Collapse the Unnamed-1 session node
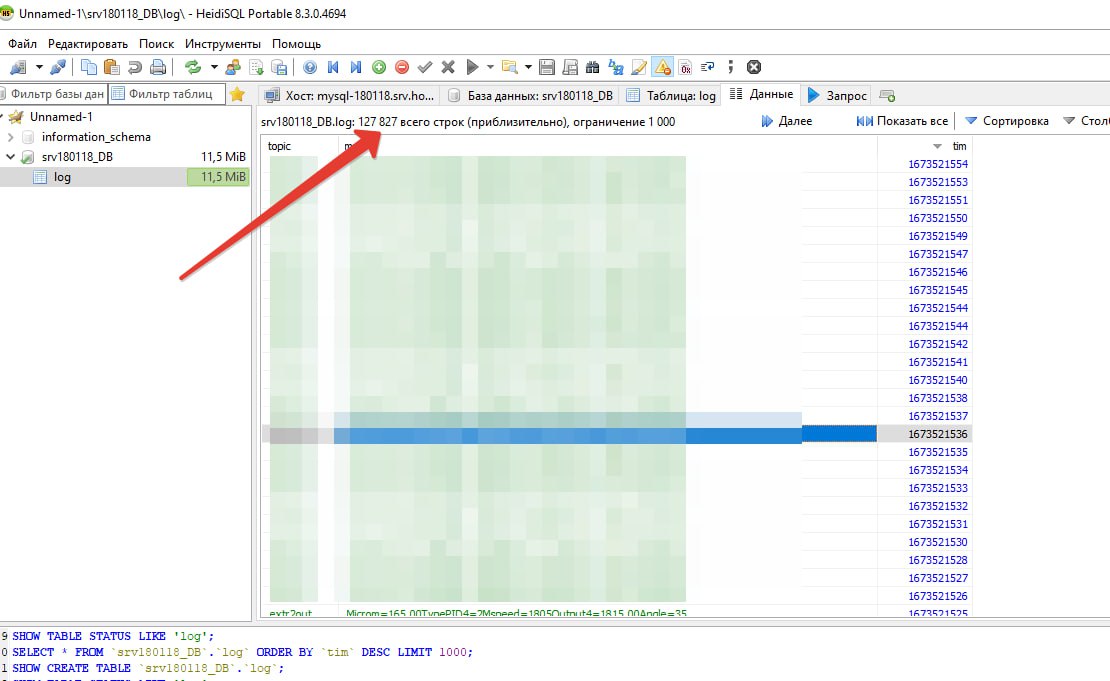 [x=2, y=117]
